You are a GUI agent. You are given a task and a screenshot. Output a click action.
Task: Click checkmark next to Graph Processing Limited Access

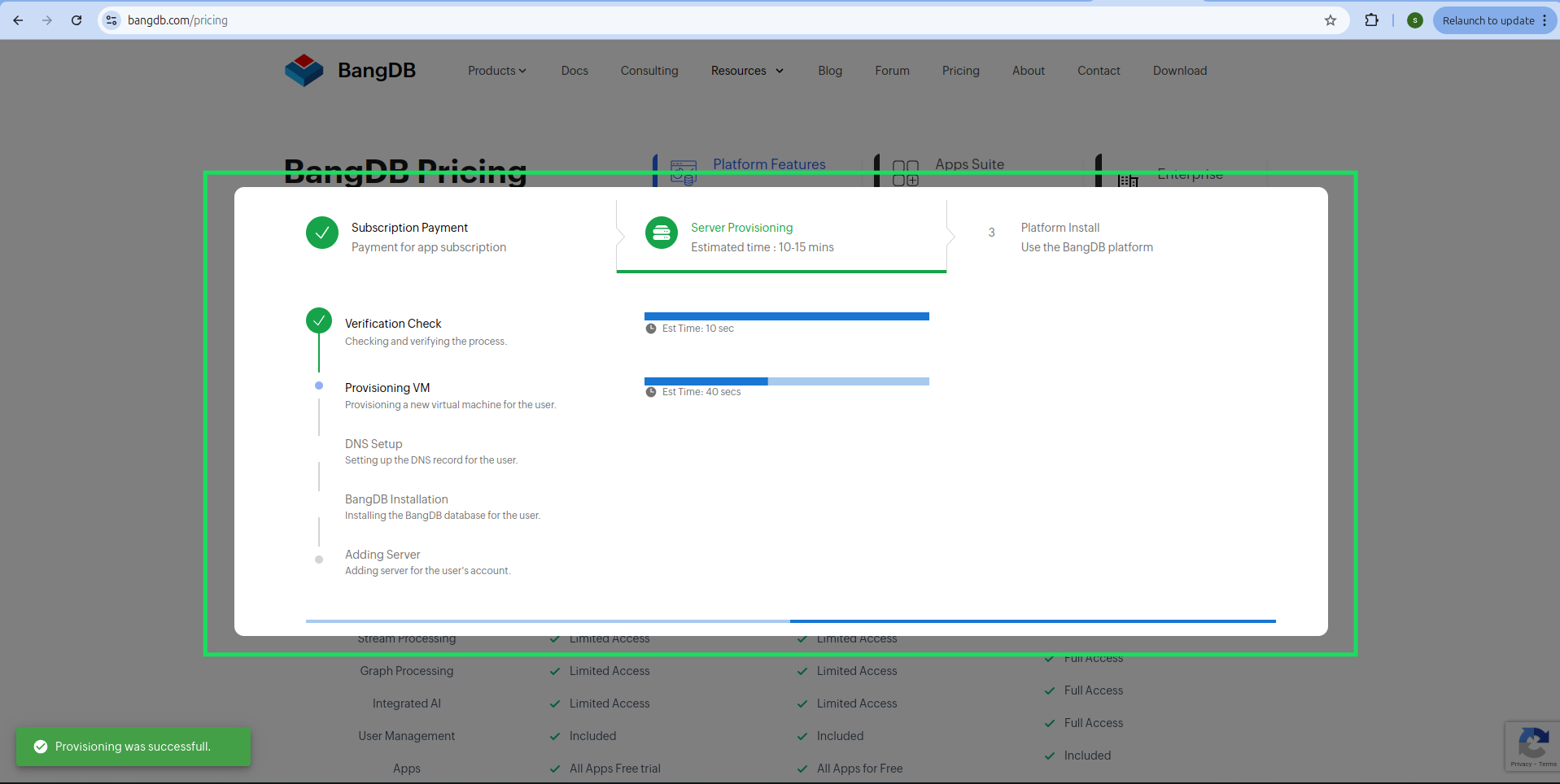pos(555,671)
